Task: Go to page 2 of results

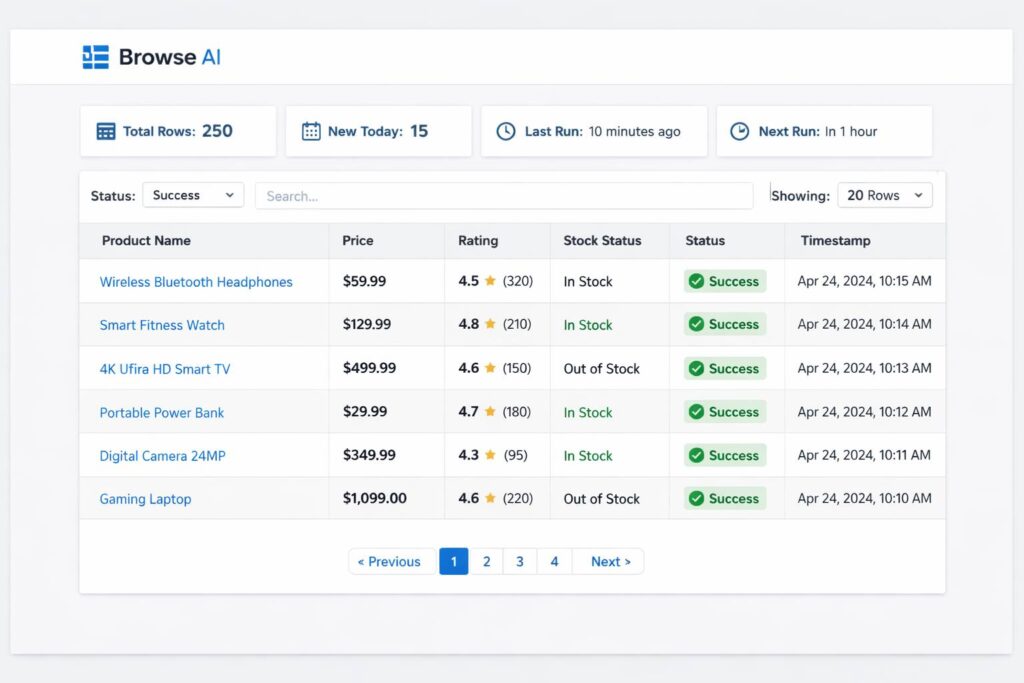Action: coord(486,561)
